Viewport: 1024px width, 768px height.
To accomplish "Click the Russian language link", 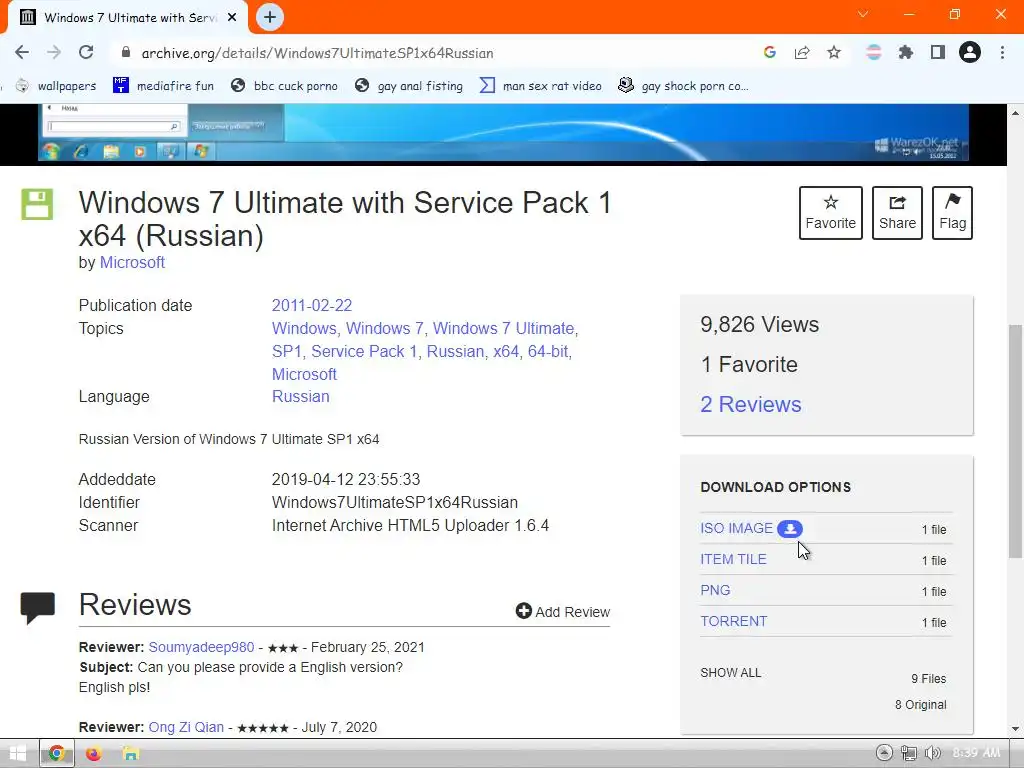I will pyautogui.click(x=300, y=397).
